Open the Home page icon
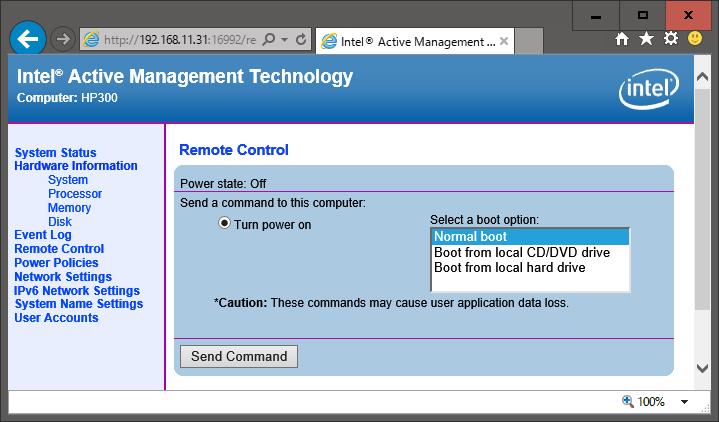 pyautogui.click(x=622, y=39)
